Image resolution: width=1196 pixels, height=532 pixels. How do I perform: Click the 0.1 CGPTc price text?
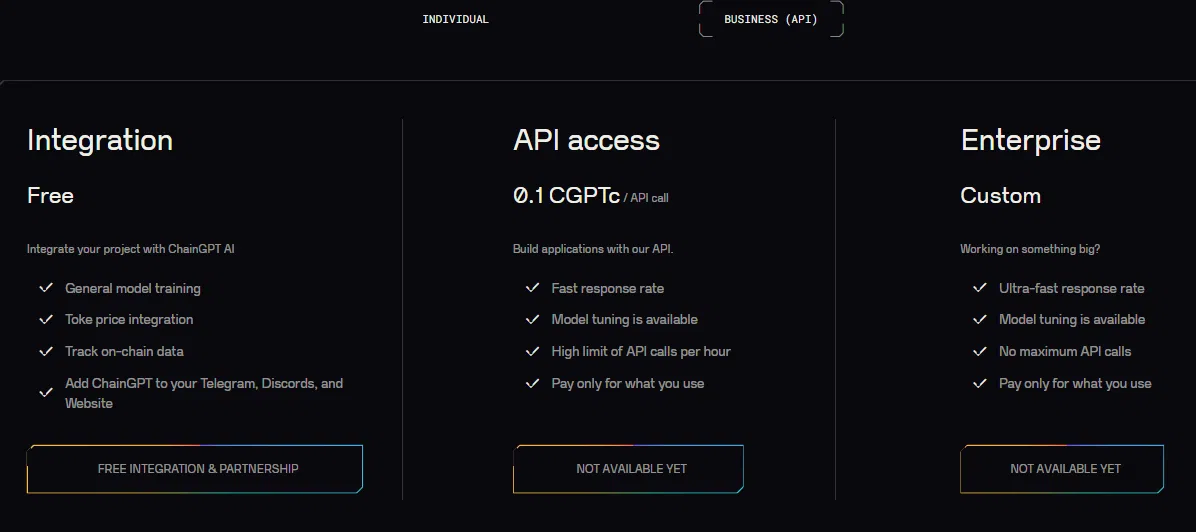click(565, 196)
